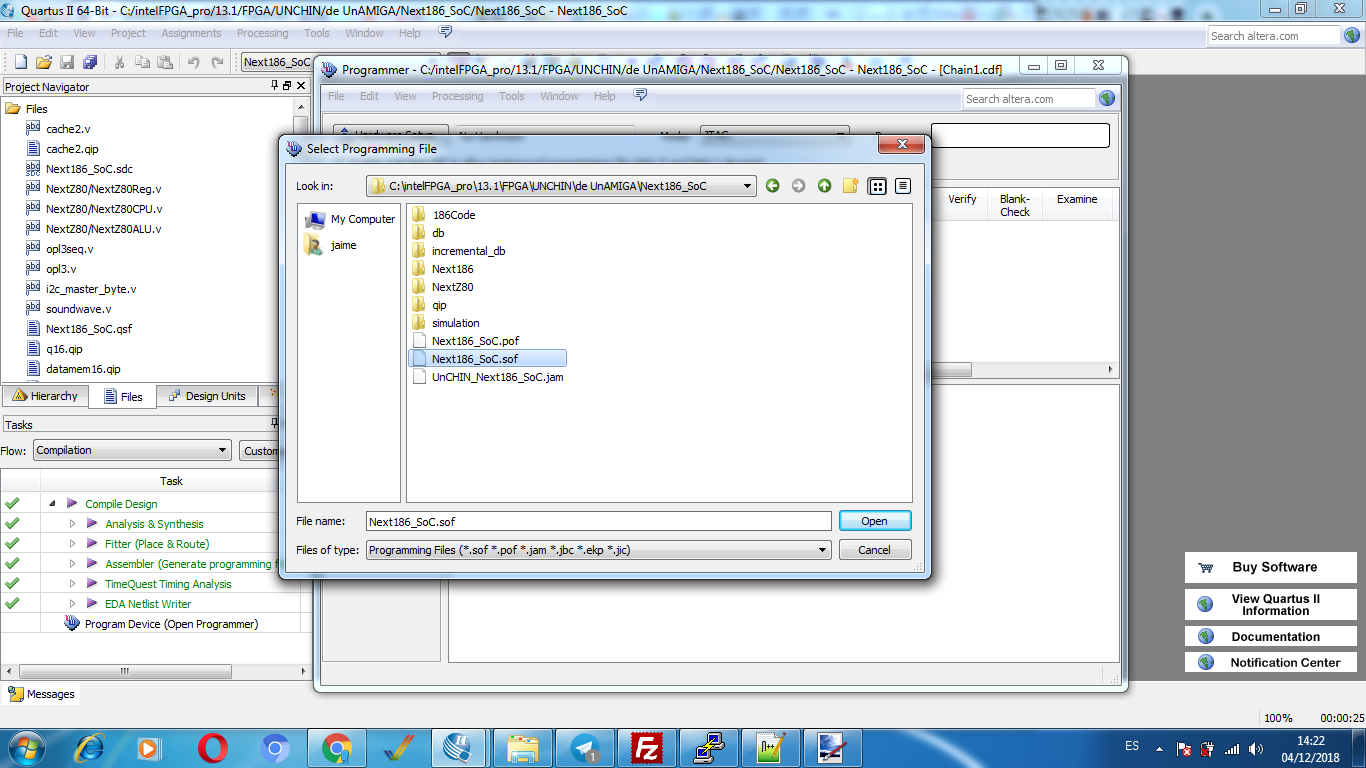Expand Analysis & Synthesis task
This screenshot has height=768, width=1366.
pos(72,524)
